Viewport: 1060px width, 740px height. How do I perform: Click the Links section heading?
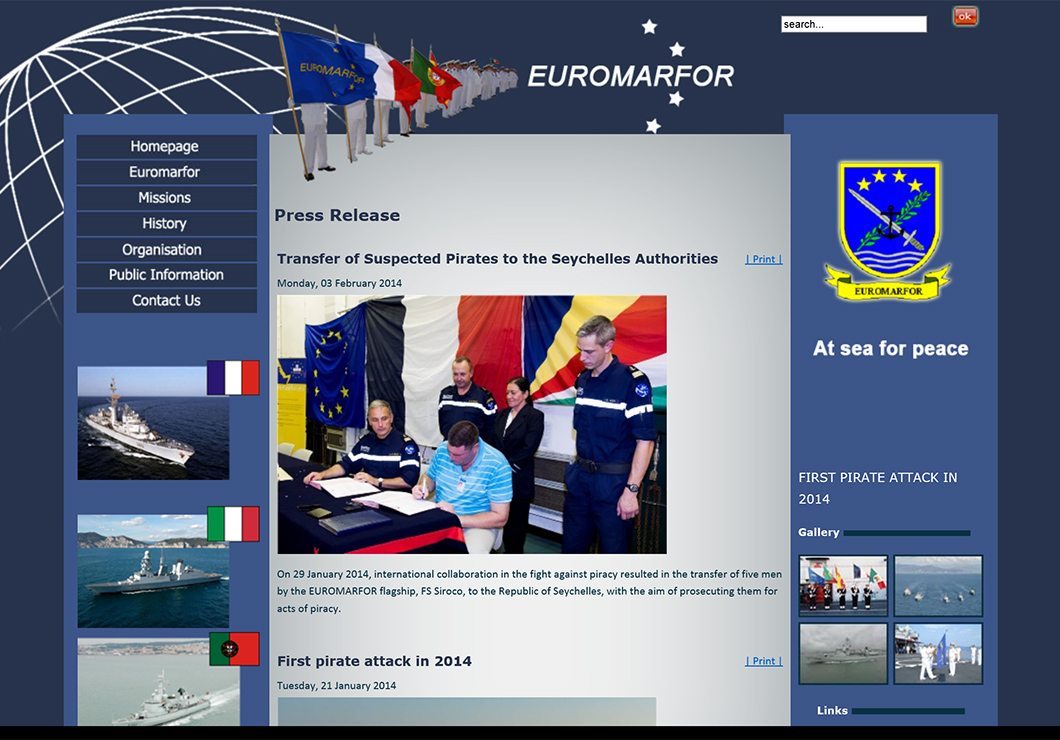pyautogui.click(x=832, y=711)
